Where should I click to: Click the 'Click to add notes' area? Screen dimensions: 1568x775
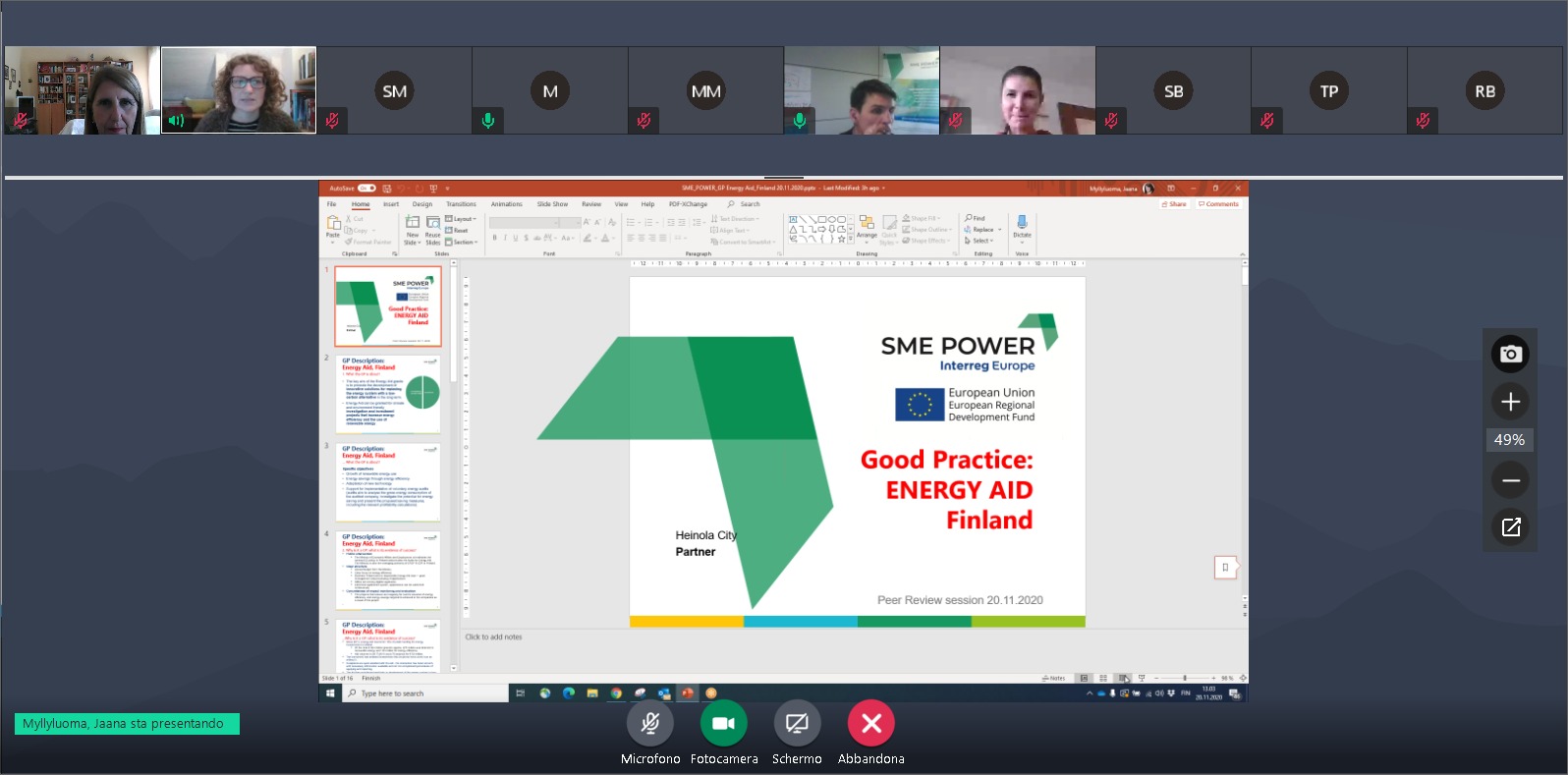pos(494,637)
